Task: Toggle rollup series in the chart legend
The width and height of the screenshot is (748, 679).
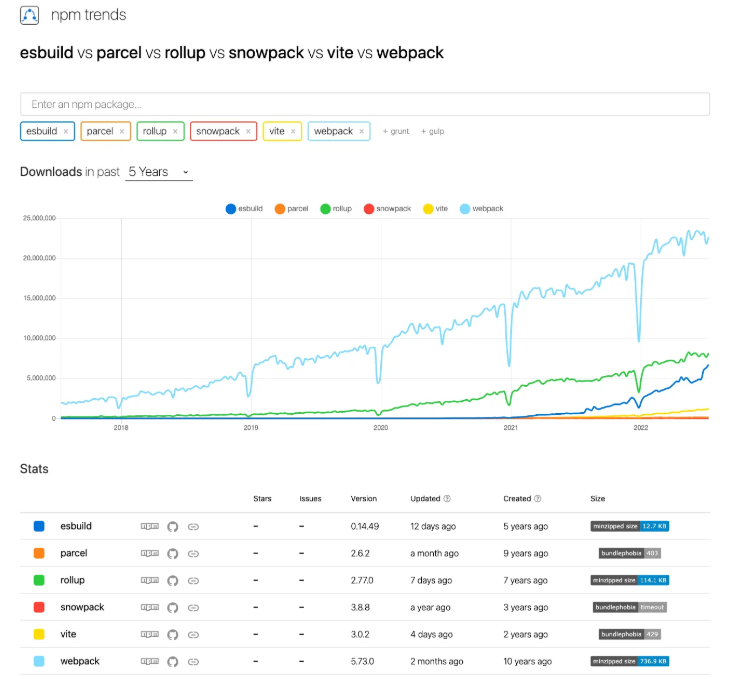Action: tap(336, 209)
